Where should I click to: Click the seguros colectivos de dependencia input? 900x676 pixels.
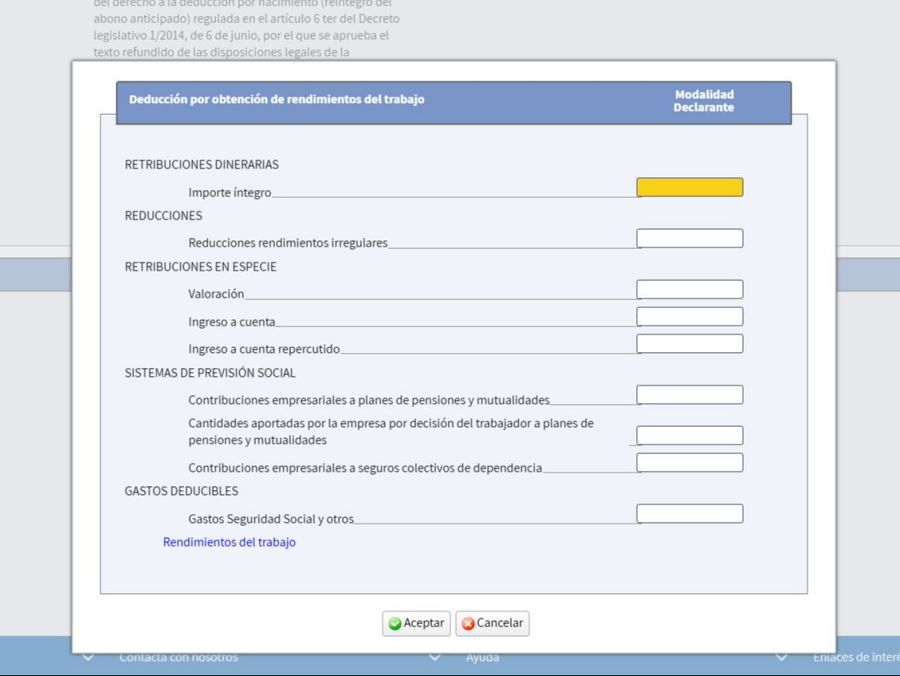pyautogui.click(x=689, y=462)
